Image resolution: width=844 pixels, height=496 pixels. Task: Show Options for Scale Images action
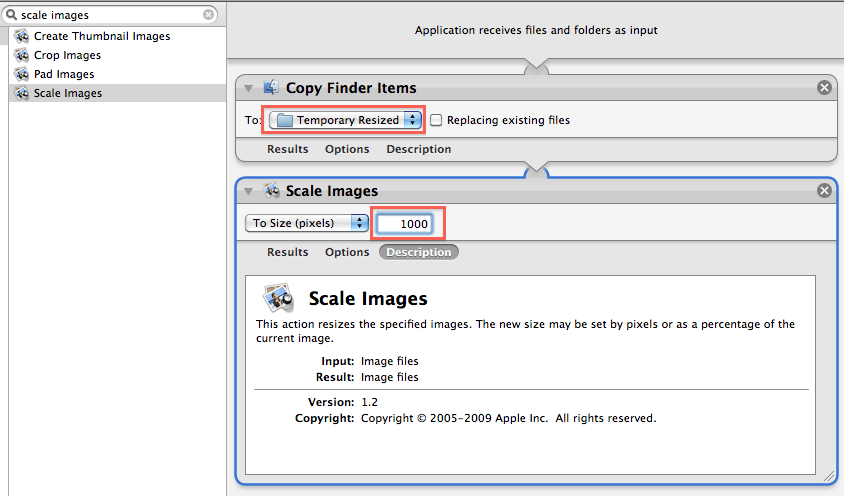click(x=347, y=252)
